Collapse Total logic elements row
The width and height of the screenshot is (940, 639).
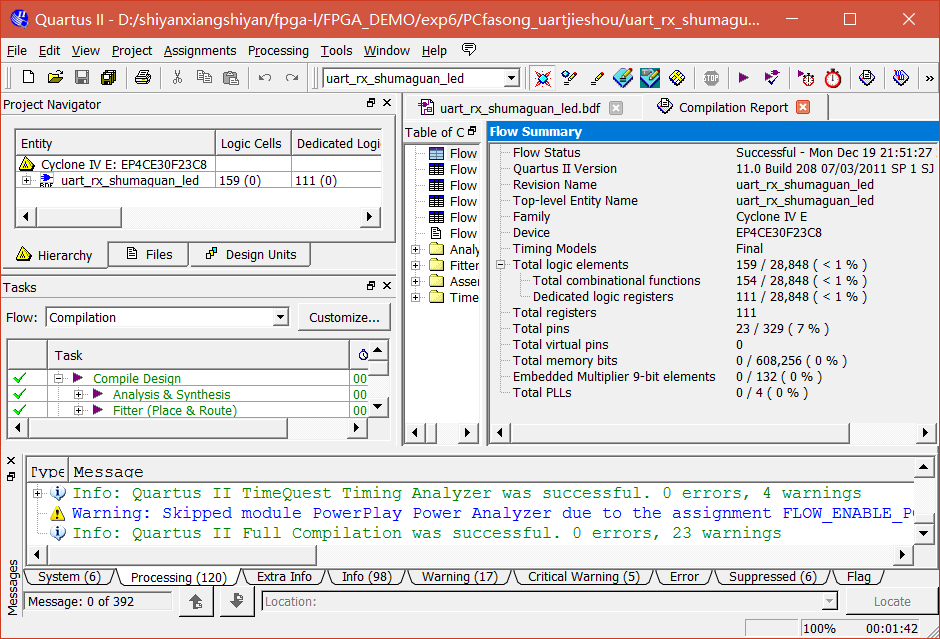[x=501, y=264]
